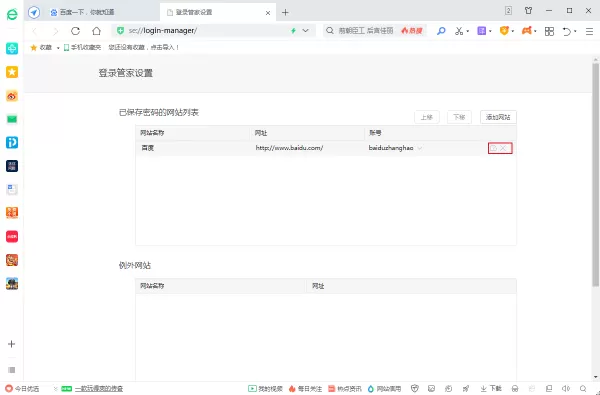
Task: Delete the Baidu entry with X
Action: pos(503,148)
